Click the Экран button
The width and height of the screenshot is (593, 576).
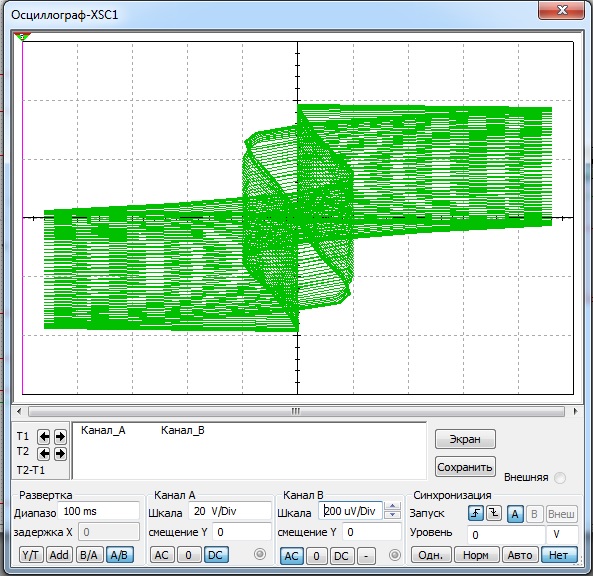(x=465, y=439)
